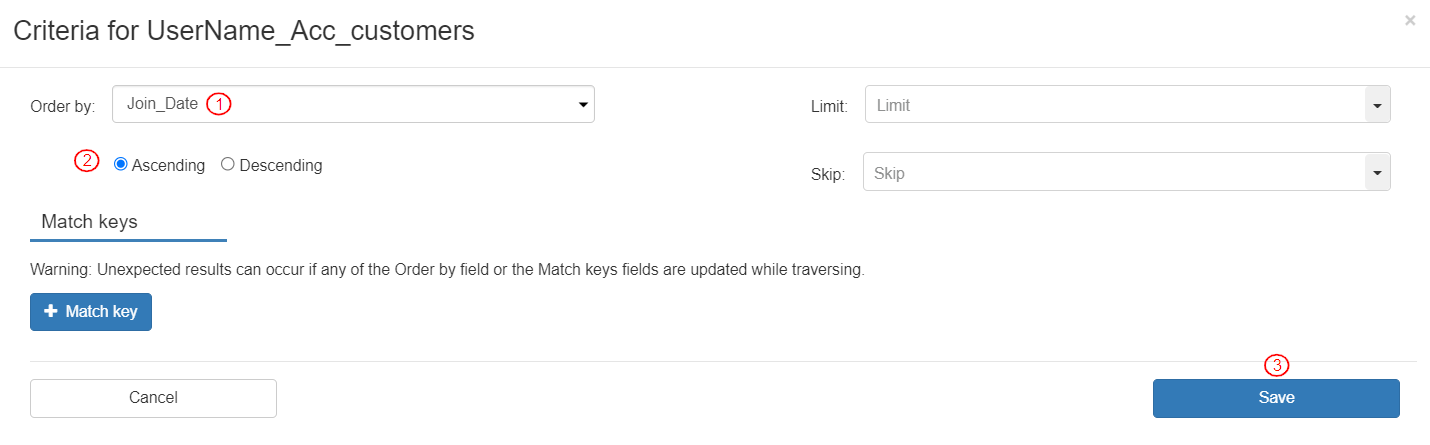
Task: Close the criteria dialog with the X
Action: pos(1410,20)
